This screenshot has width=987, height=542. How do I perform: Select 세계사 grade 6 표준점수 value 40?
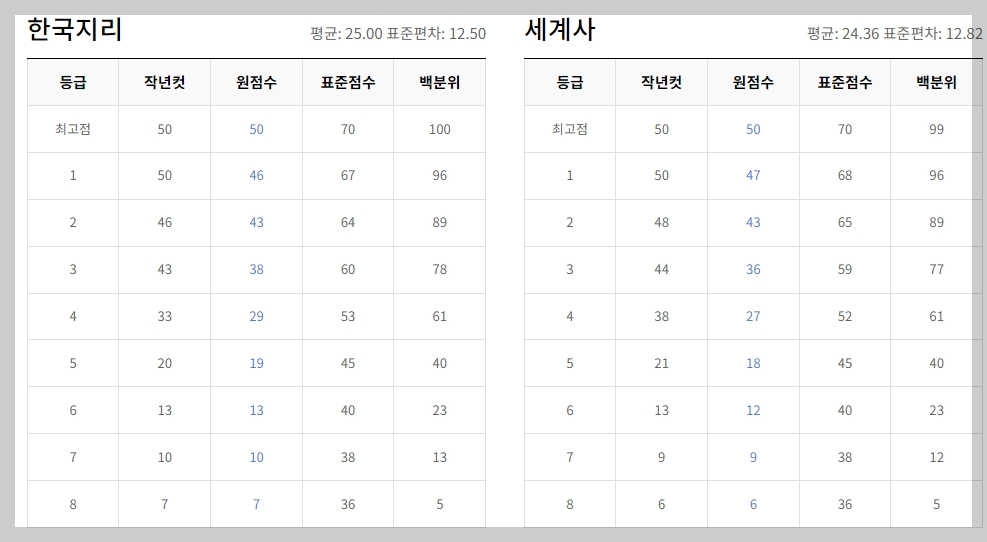(x=845, y=410)
